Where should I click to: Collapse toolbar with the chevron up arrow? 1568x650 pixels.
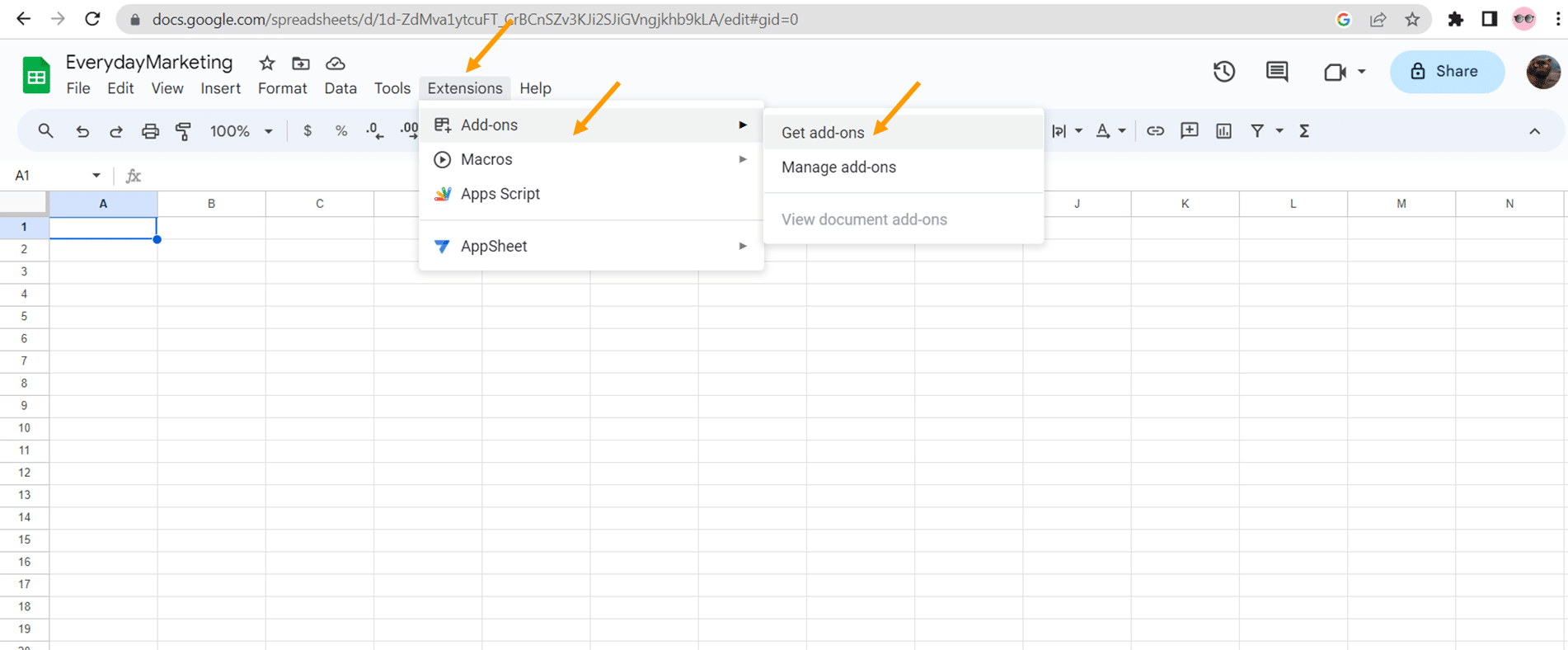(1534, 131)
